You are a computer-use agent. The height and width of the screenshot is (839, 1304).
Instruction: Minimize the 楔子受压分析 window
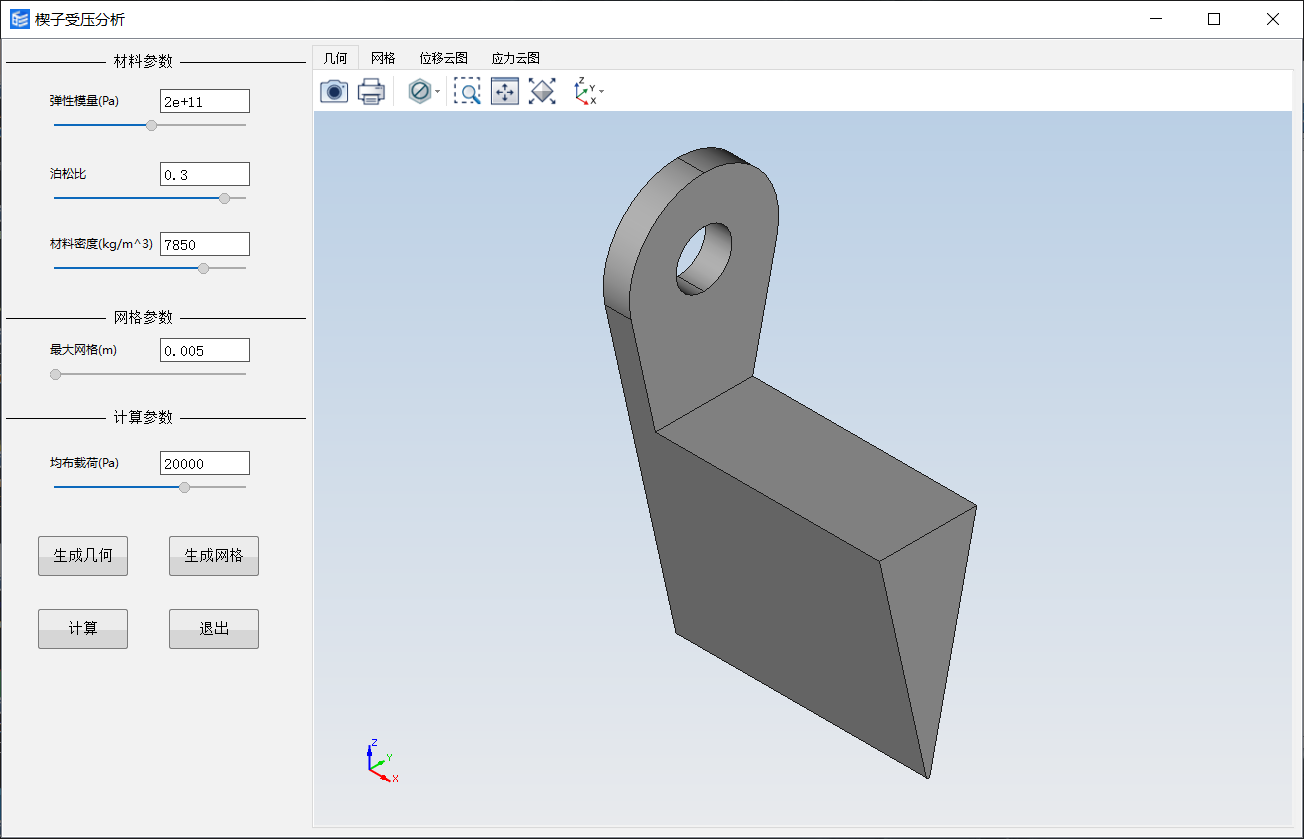(x=1156, y=19)
